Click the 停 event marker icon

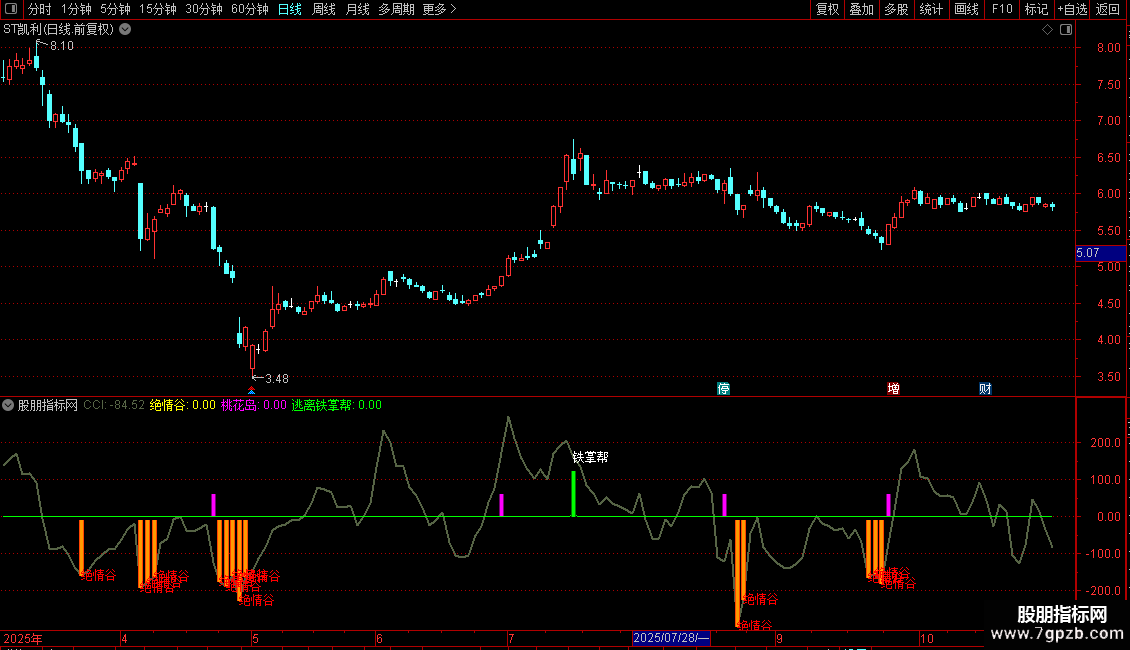(x=724, y=389)
